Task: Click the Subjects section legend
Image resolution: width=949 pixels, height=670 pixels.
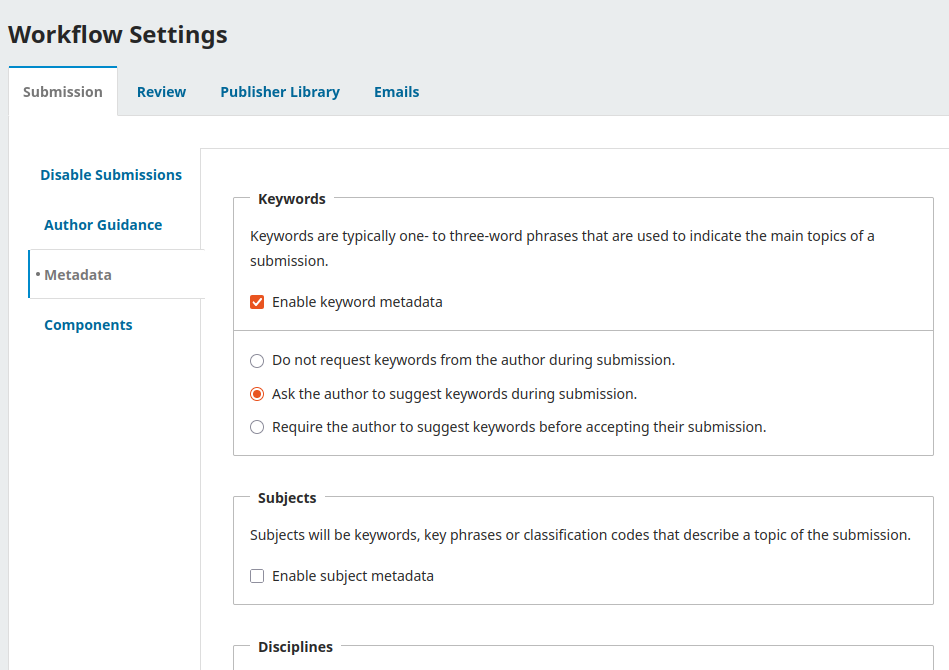Action: pyautogui.click(x=287, y=498)
